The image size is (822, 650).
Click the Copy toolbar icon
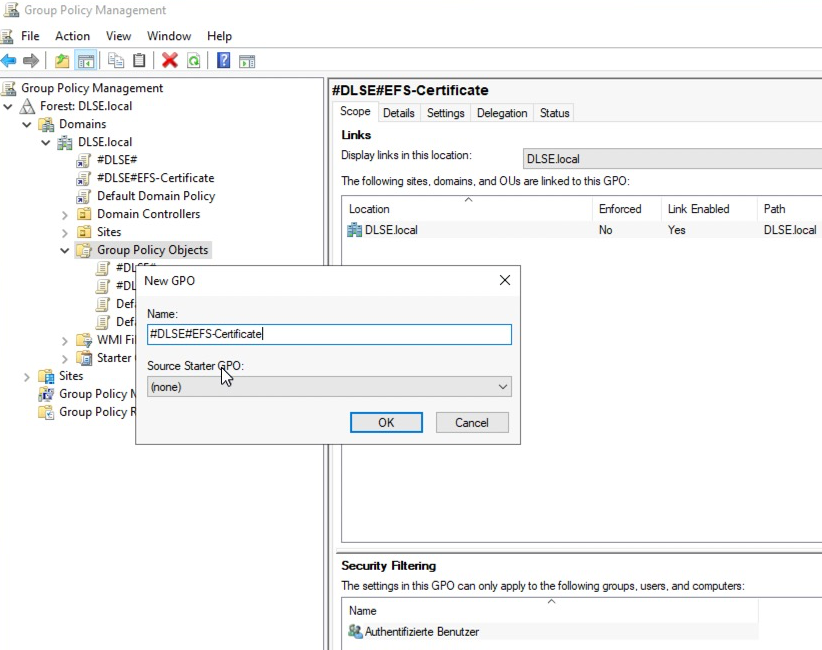pos(116,61)
